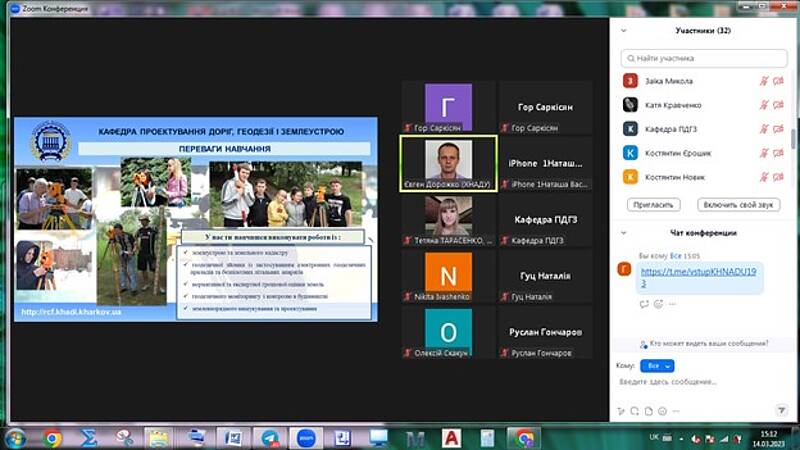Toggle microphone for Костянтин Новик
The image size is (800, 450).
pyautogui.click(x=763, y=177)
